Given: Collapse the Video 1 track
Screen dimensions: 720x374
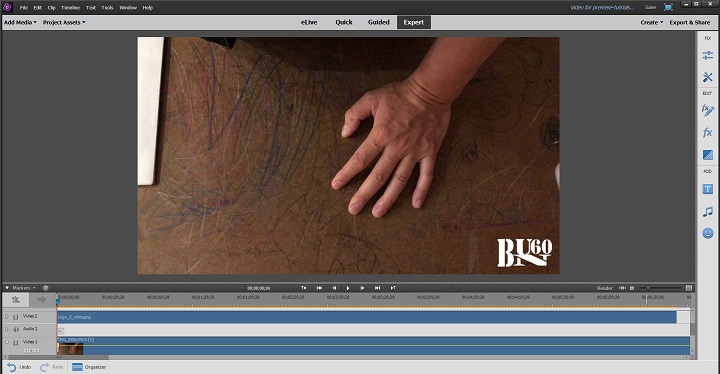Looking at the screenshot, I should point(6,342).
